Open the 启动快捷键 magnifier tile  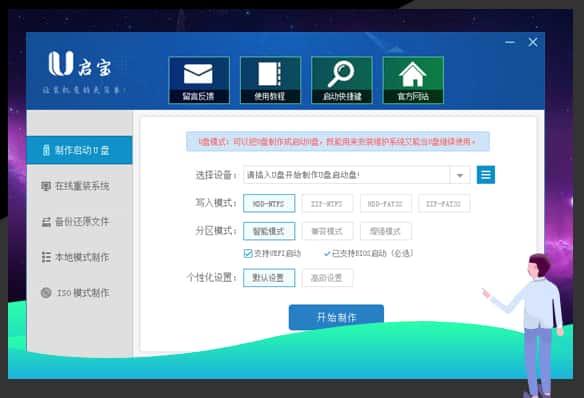pyautogui.click(x=342, y=80)
